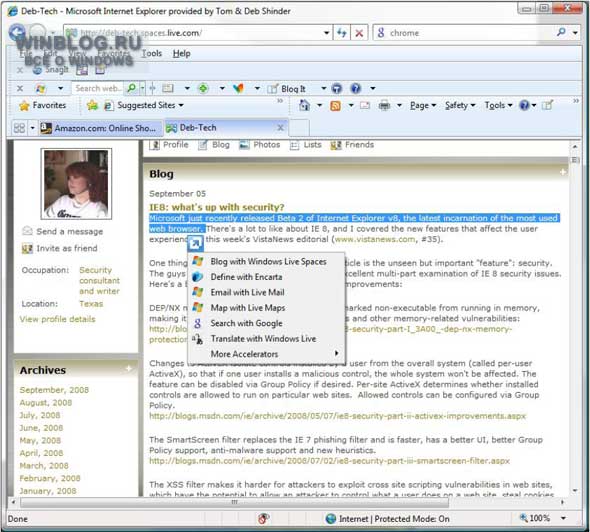Open the Photos page tab
The width and height of the screenshot is (590, 532).
coord(260,145)
